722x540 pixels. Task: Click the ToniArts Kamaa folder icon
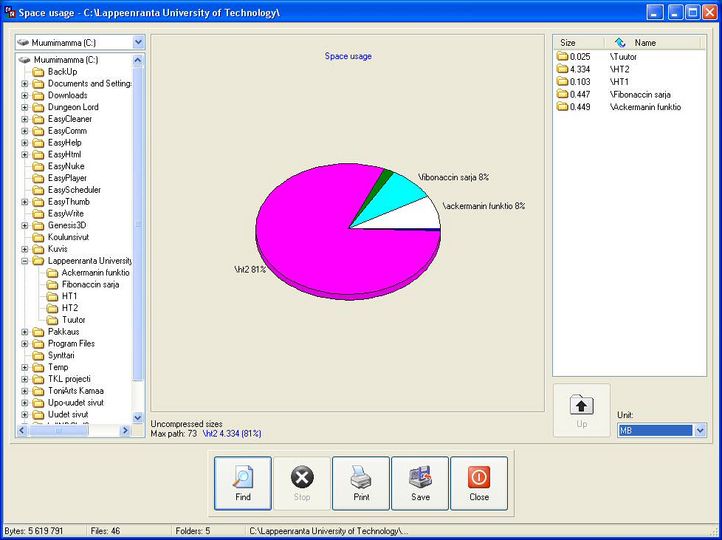point(38,391)
